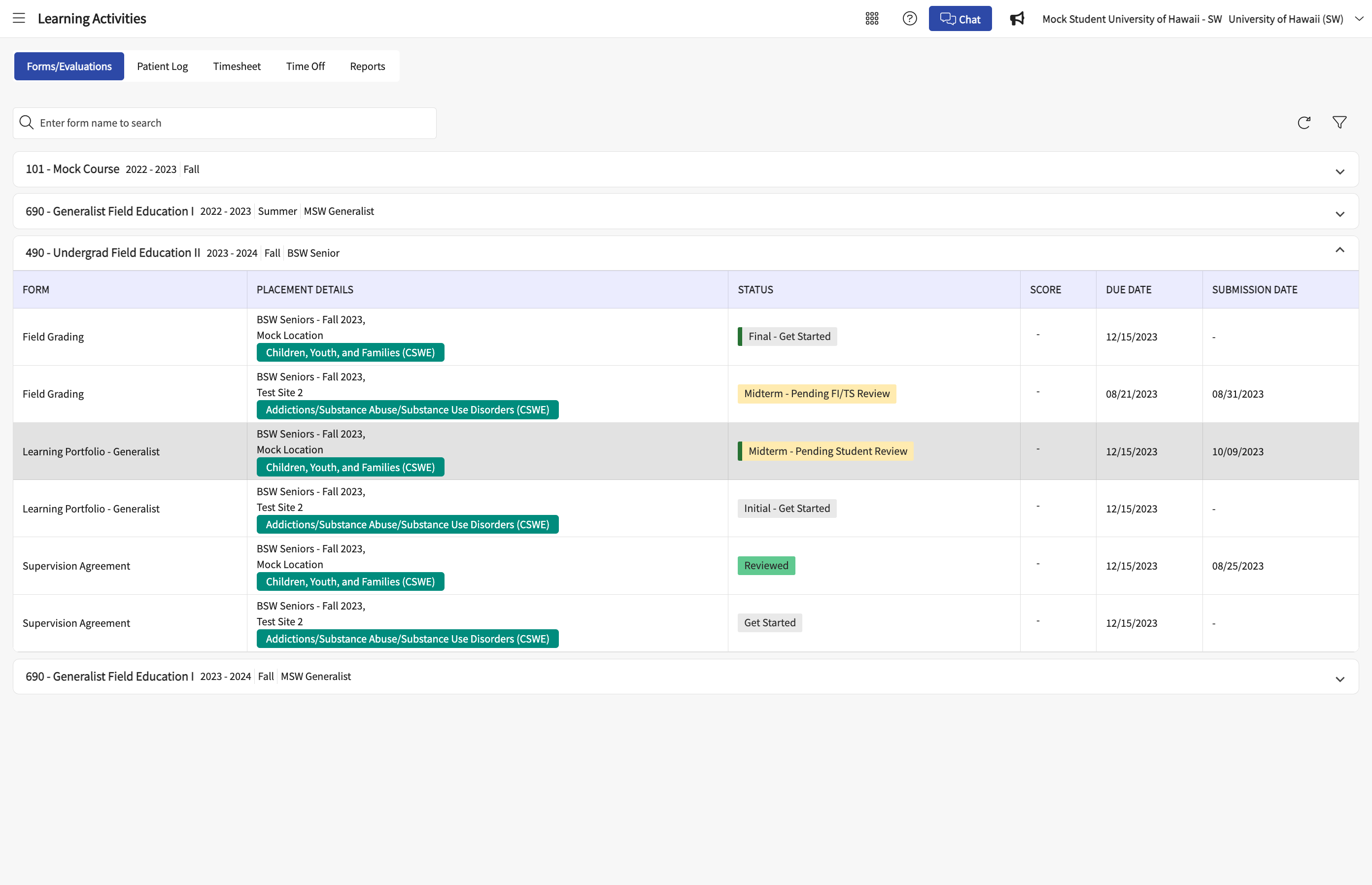Open the Reports tab

coord(367,66)
